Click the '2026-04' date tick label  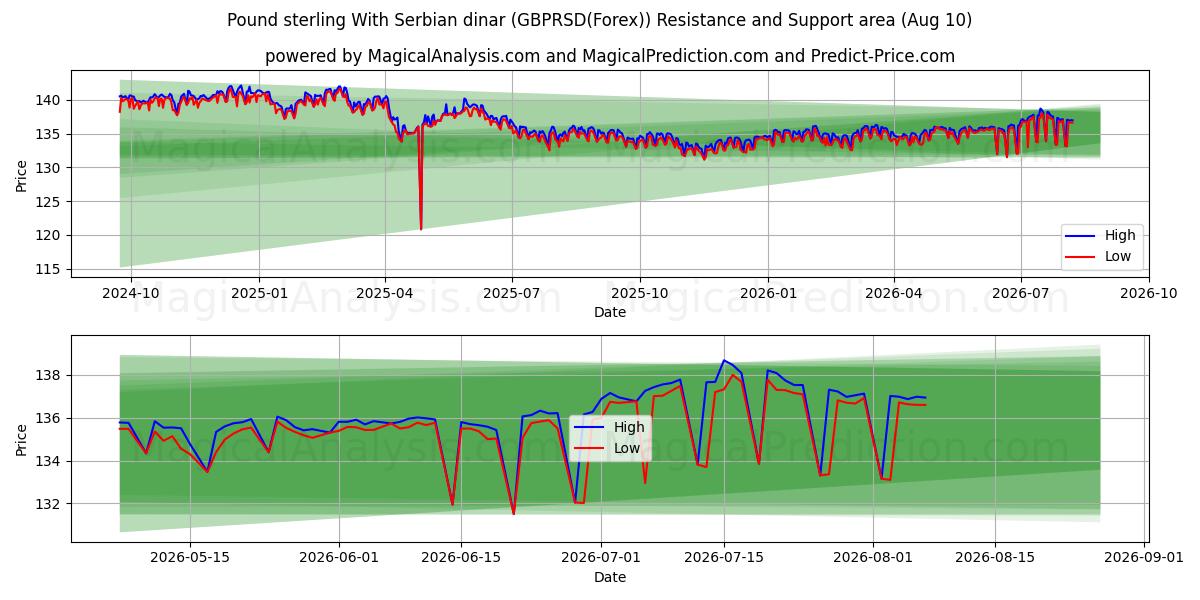coord(893,294)
